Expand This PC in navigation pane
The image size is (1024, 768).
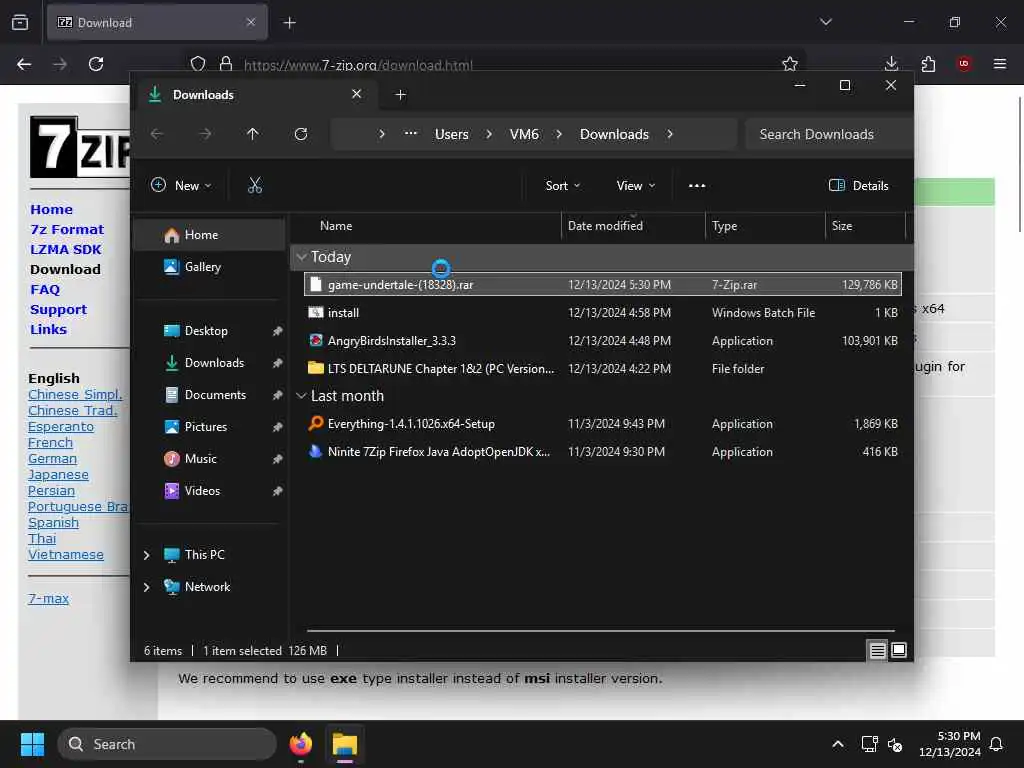[x=146, y=555]
